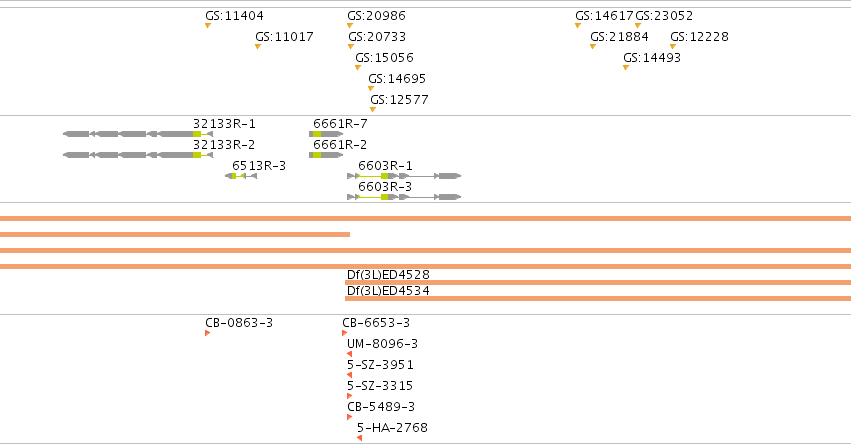
Task: Select the 32133R-2 transcript glyph
Action: [x=138, y=155]
